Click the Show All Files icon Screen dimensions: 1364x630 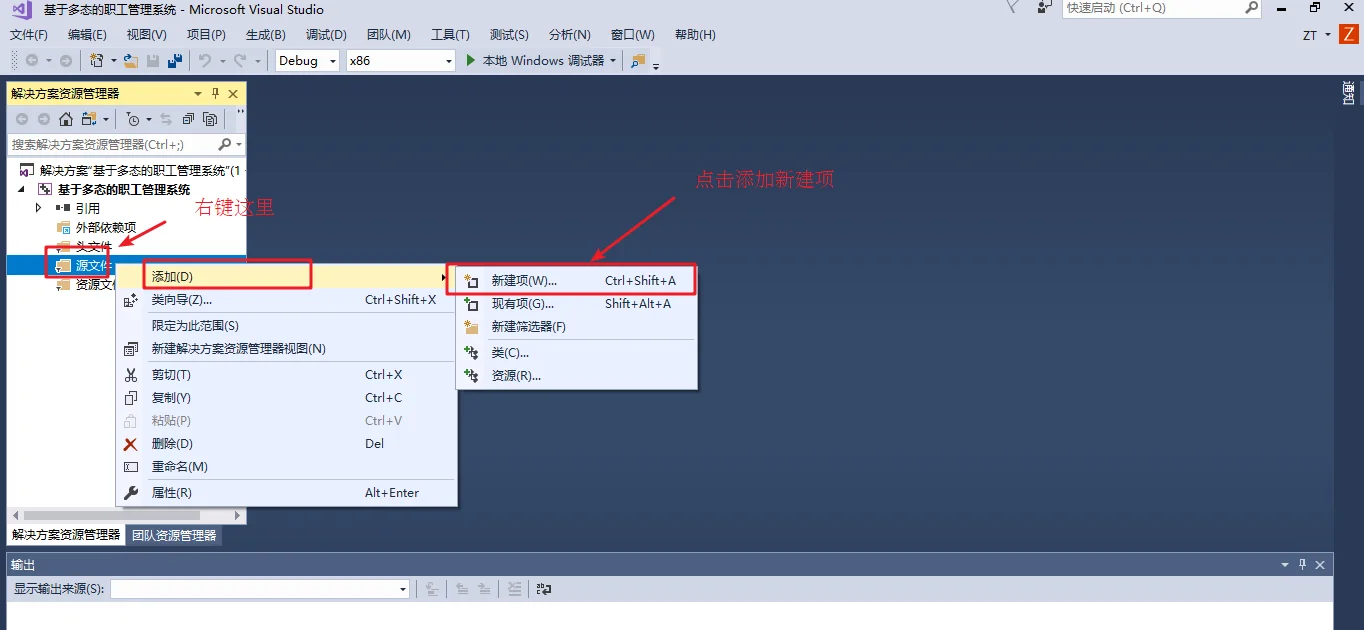pos(210,119)
